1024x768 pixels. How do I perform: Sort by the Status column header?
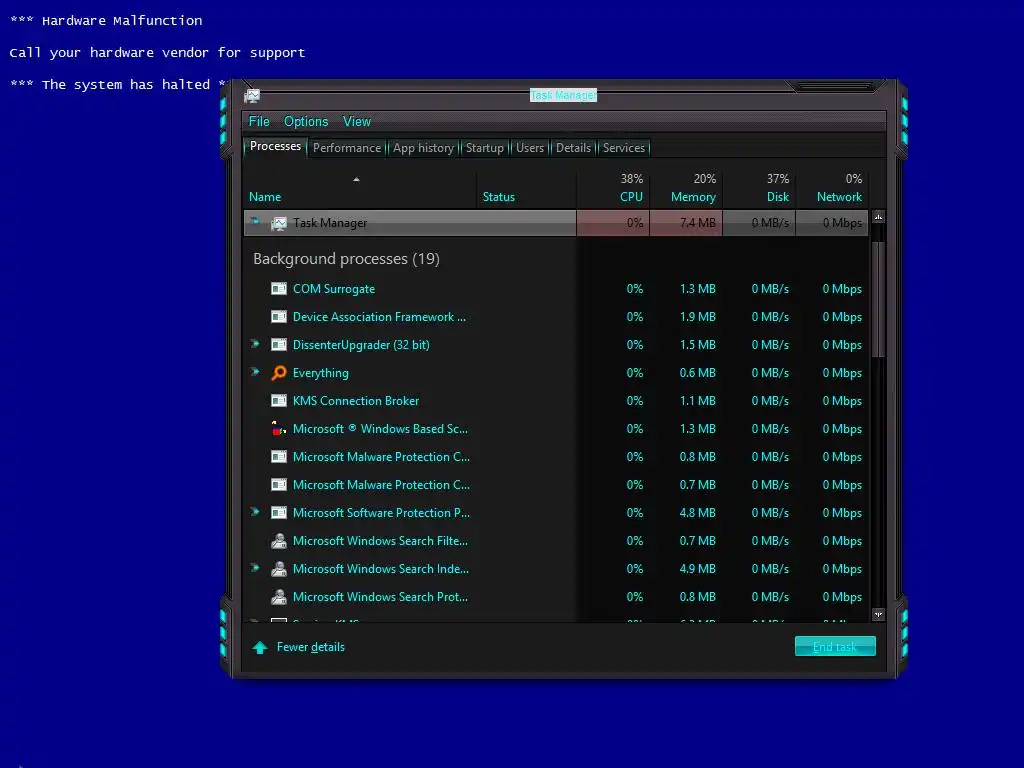coord(526,188)
